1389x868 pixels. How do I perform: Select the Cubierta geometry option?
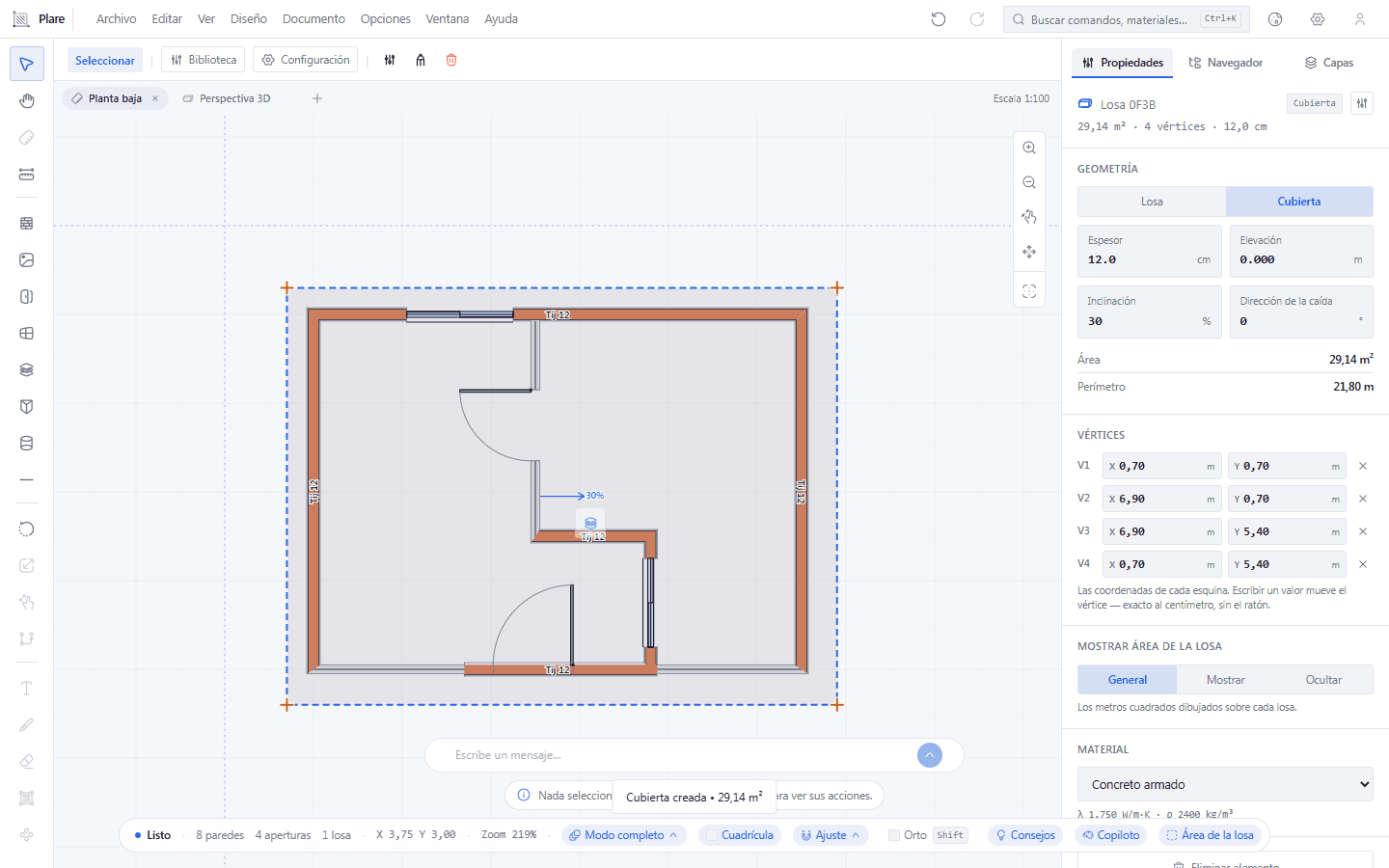pyautogui.click(x=1299, y=202)
